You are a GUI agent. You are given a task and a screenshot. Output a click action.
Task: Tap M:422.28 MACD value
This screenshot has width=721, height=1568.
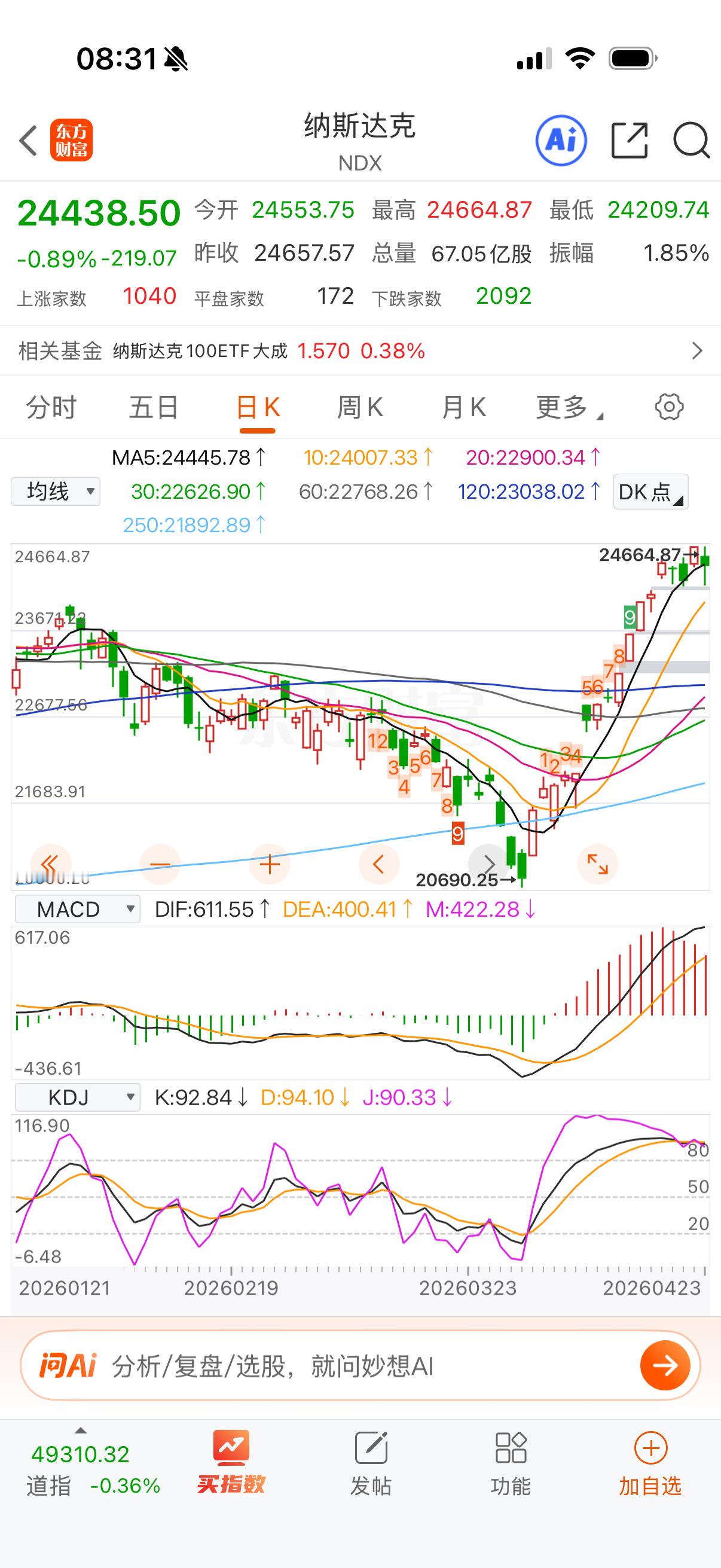tap(481, 909)
